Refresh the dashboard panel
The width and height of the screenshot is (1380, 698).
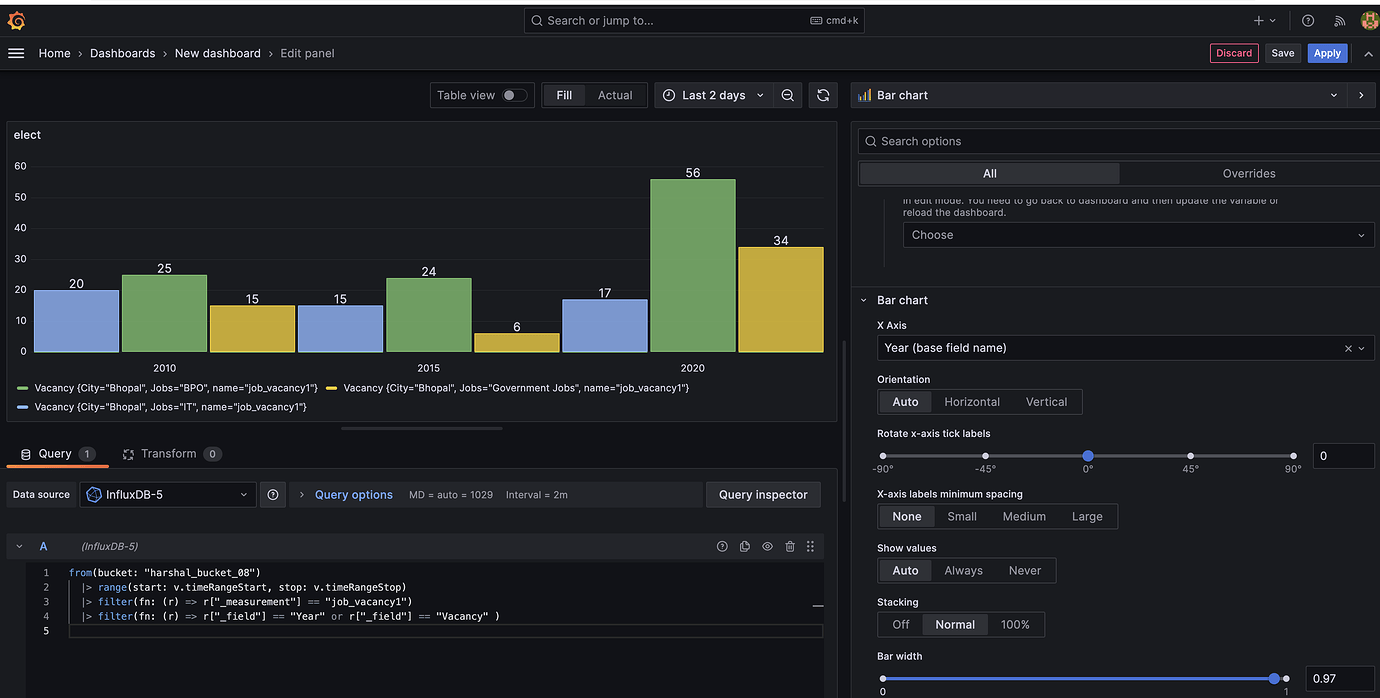822,95
